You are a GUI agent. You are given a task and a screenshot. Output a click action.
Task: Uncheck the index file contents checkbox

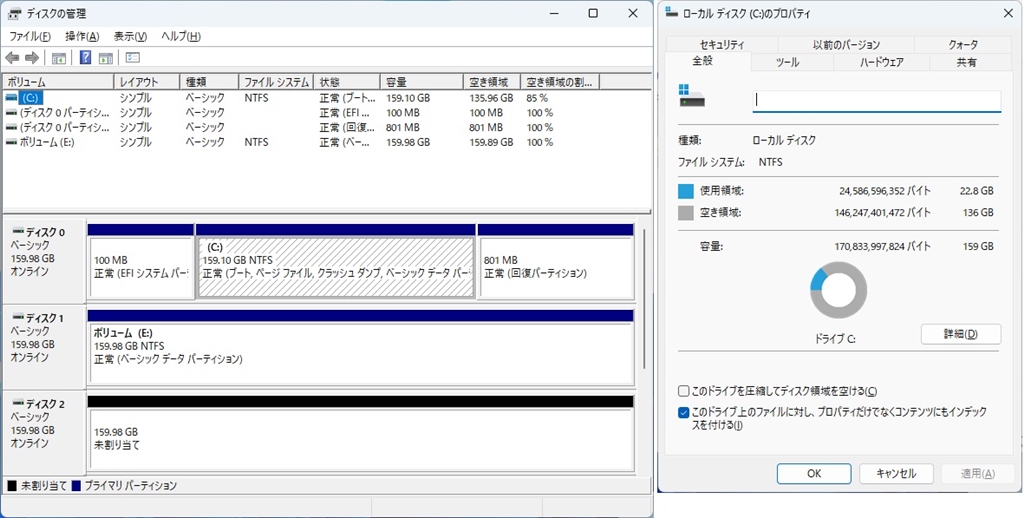[x=683, y=413]
